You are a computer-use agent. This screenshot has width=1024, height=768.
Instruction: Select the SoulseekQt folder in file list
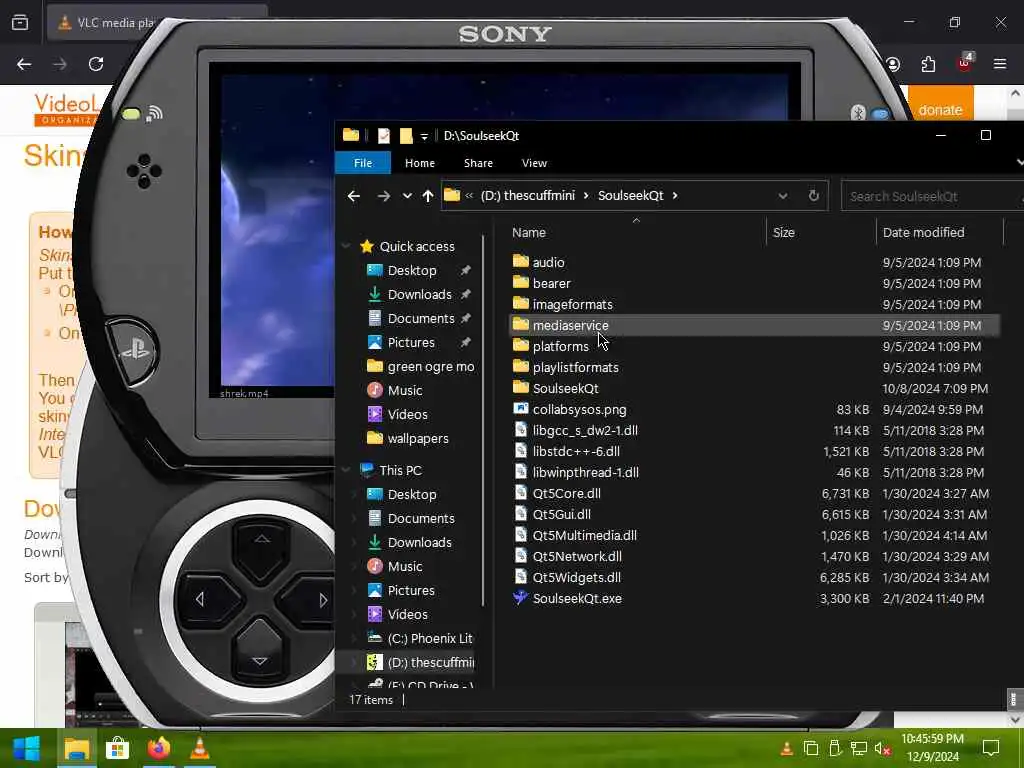click(x=565, y=388)
